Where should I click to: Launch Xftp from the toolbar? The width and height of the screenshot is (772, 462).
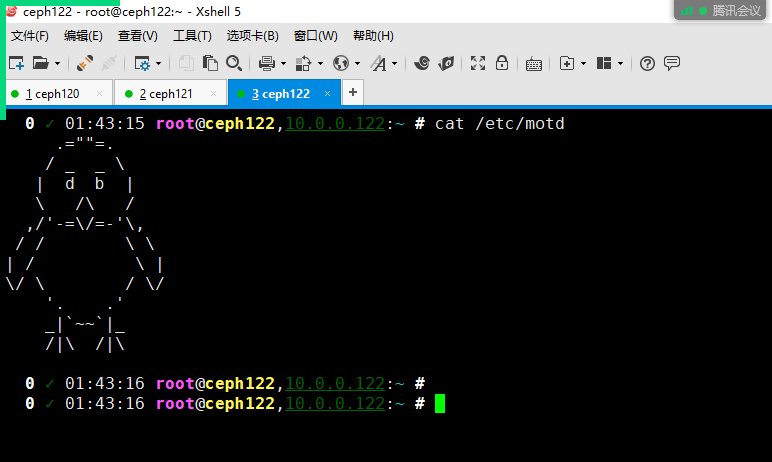point(446,63)
